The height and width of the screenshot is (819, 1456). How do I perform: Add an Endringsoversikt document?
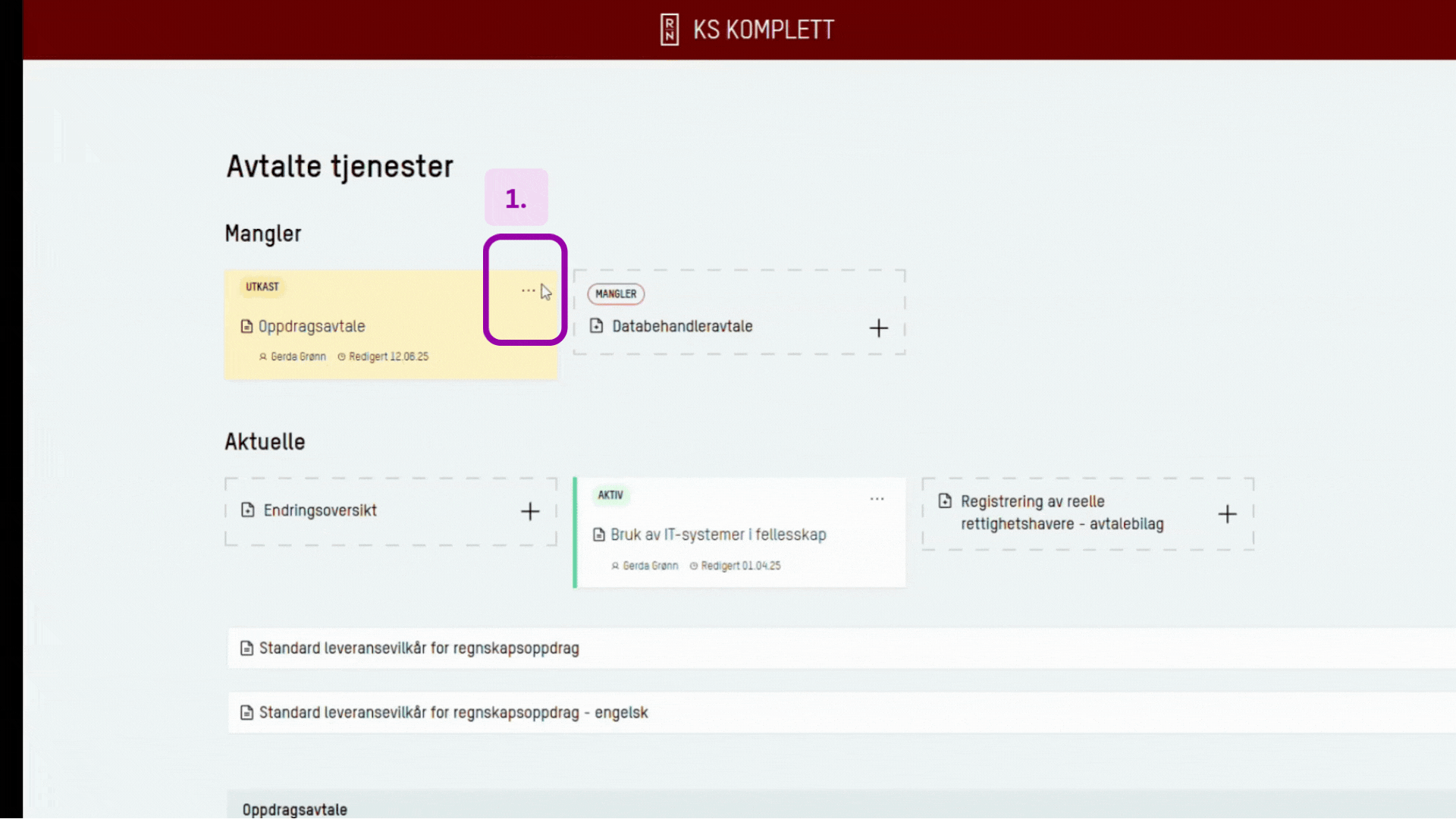click(530, 511)
